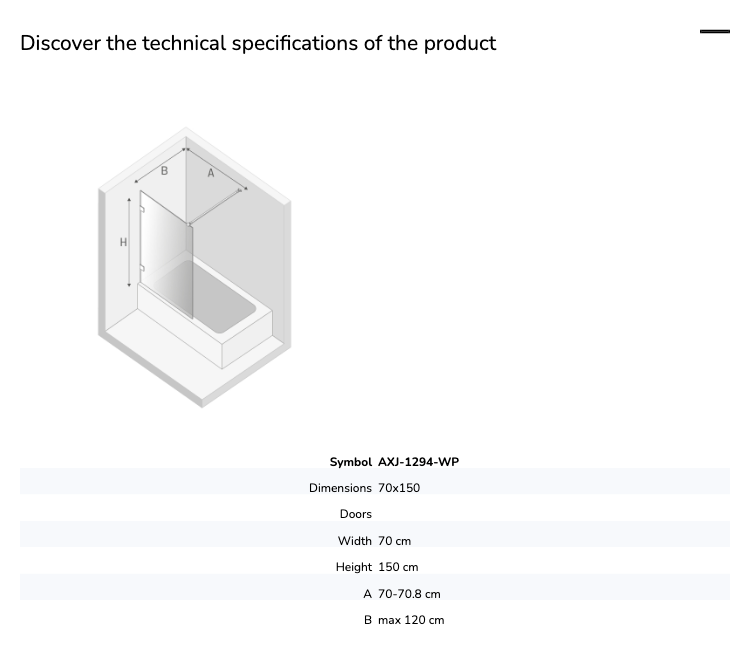Click the B dimension label in diagram

coord(164,171)
